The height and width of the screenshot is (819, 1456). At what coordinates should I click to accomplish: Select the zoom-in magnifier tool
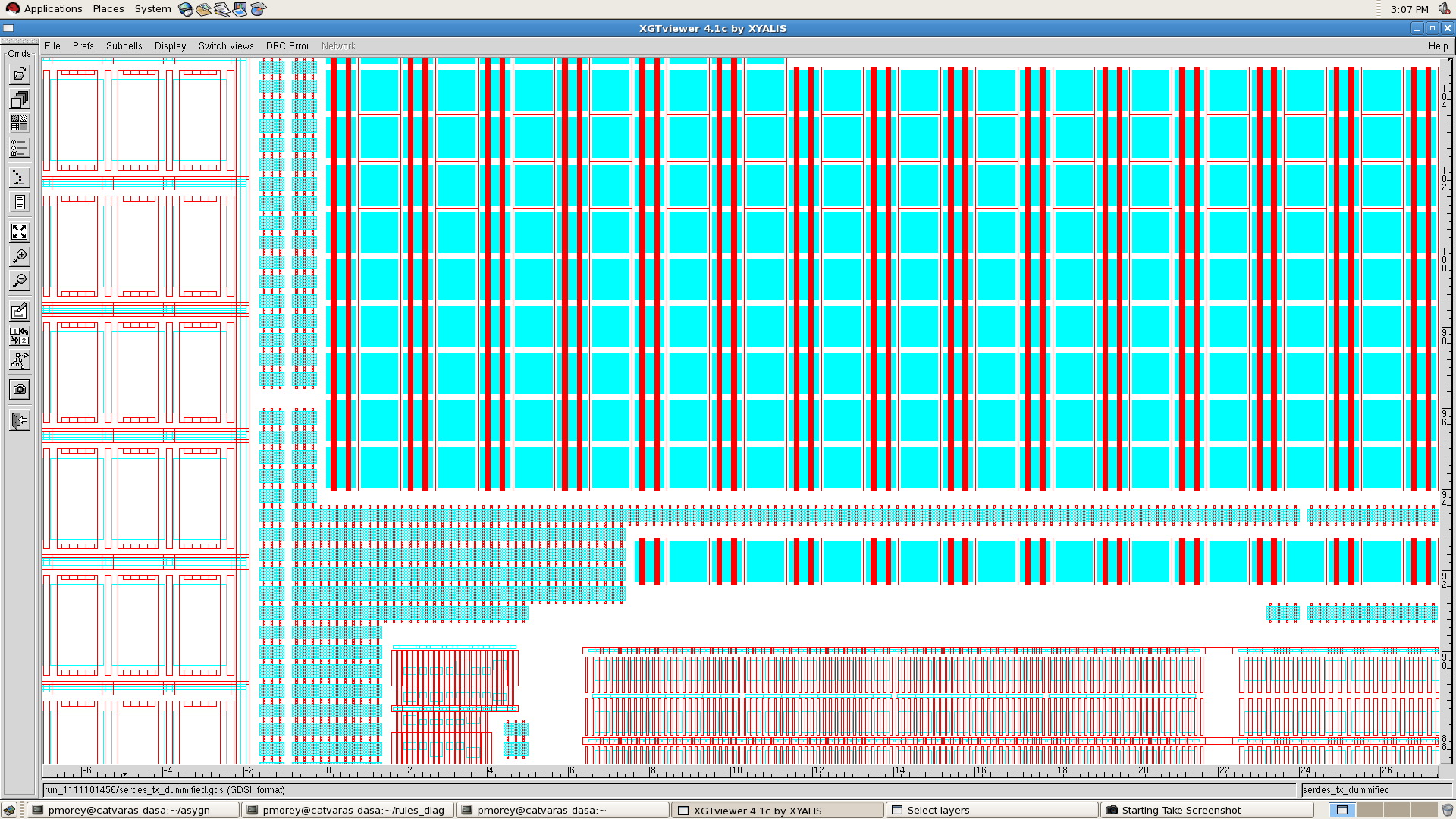pyautogui.click(x=19, y=256)
